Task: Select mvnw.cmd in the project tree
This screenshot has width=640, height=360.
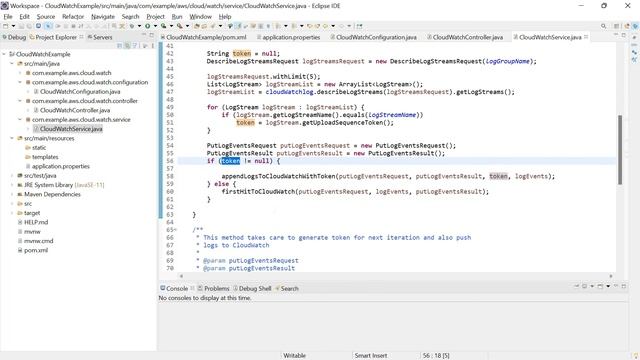Action: [x=38, y=241]
